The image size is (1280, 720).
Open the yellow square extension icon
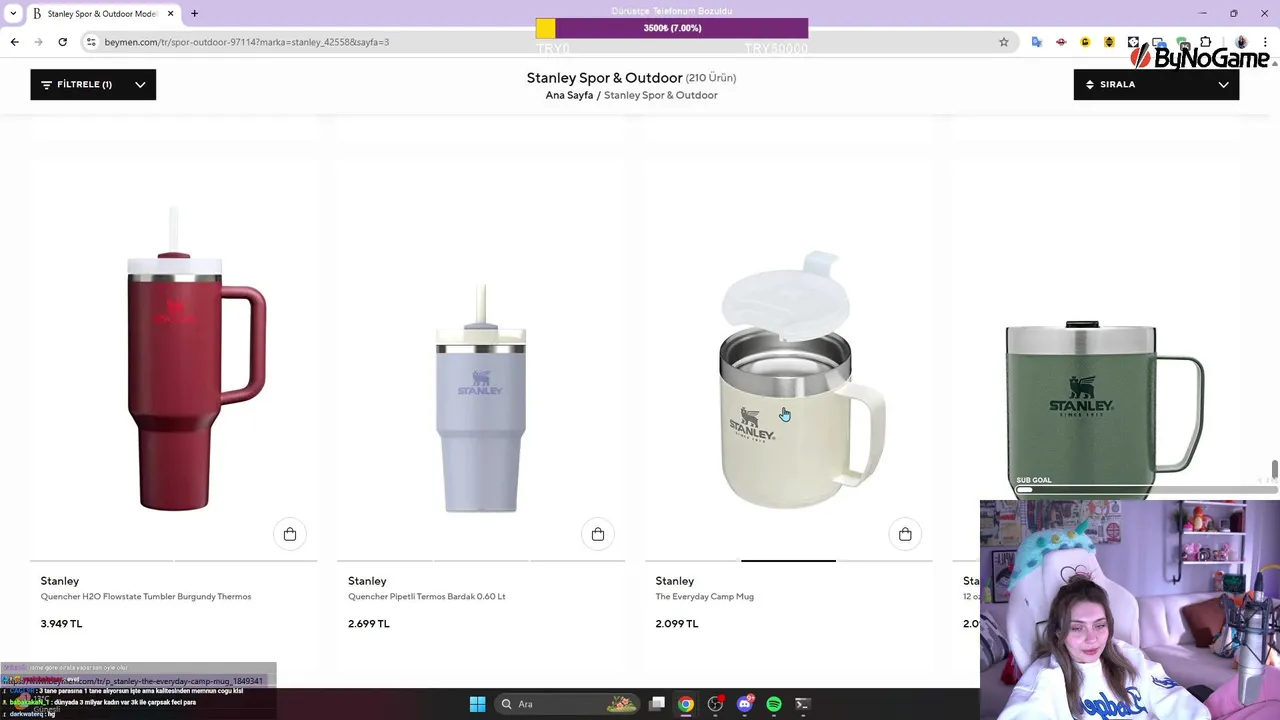1109,42
